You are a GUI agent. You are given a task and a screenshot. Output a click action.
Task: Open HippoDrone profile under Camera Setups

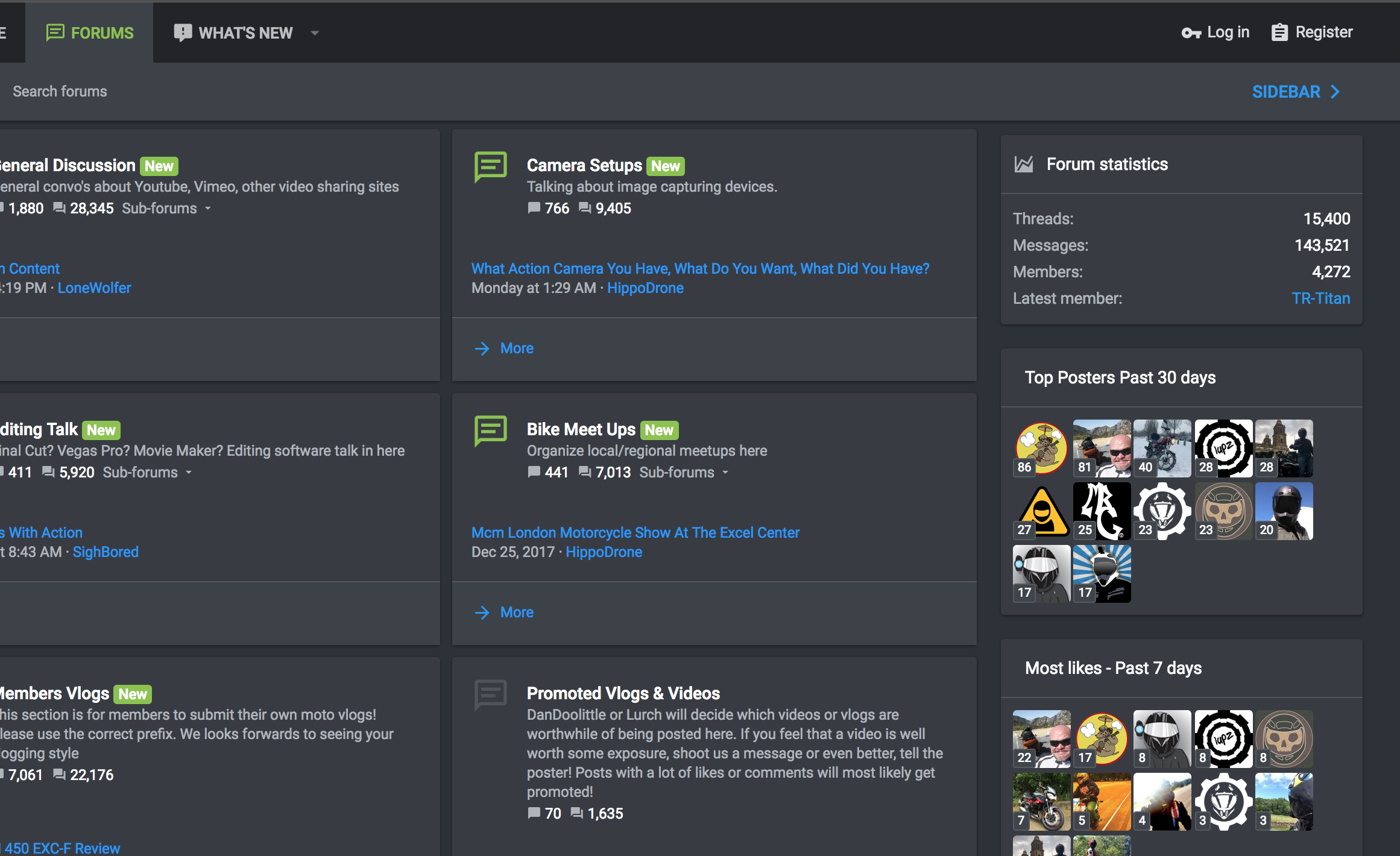645,288
